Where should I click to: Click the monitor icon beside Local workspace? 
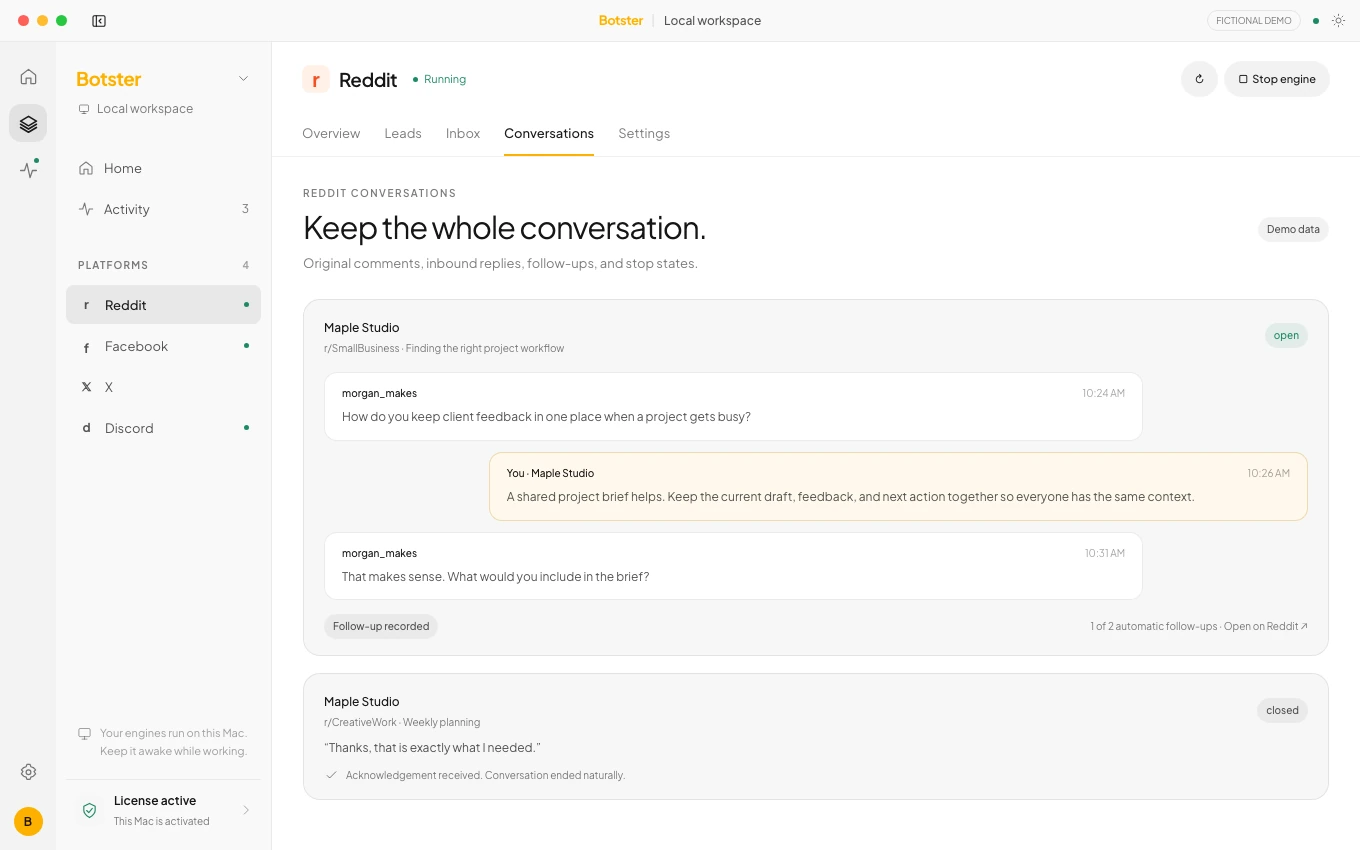[x=84, y=109]
